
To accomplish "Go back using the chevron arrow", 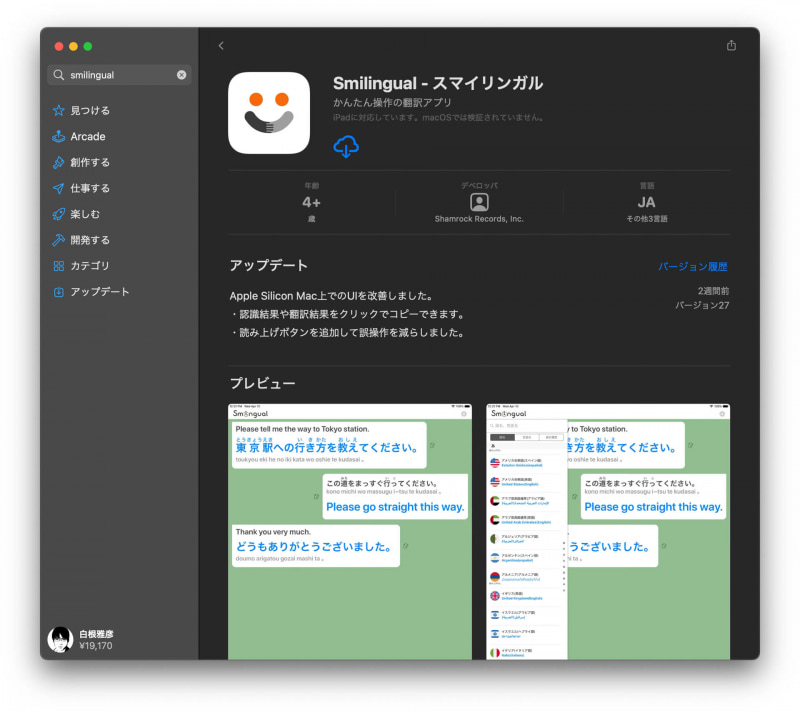I will point(221,45).
